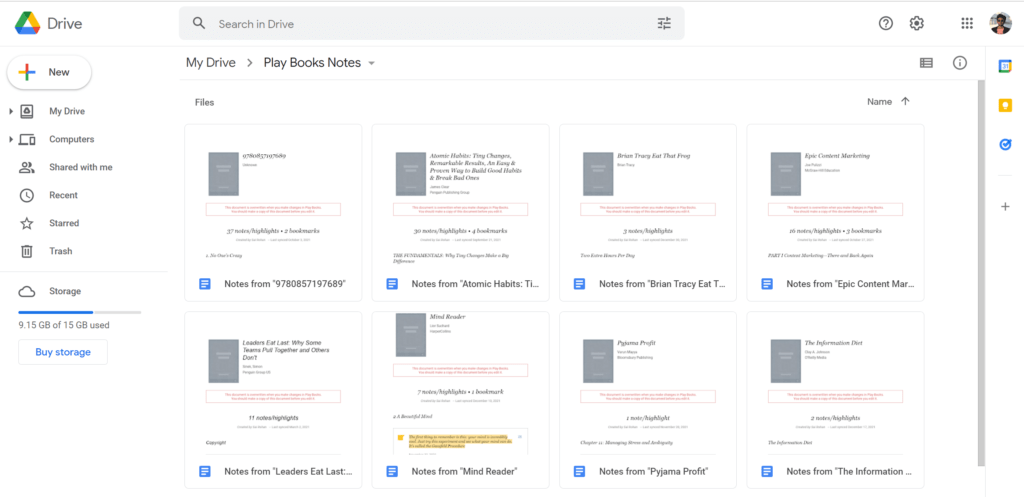Select file name Notes from "9780857197689"
Image resolution: width=1024 pixels, height=497 pixels.
(285, 284)
